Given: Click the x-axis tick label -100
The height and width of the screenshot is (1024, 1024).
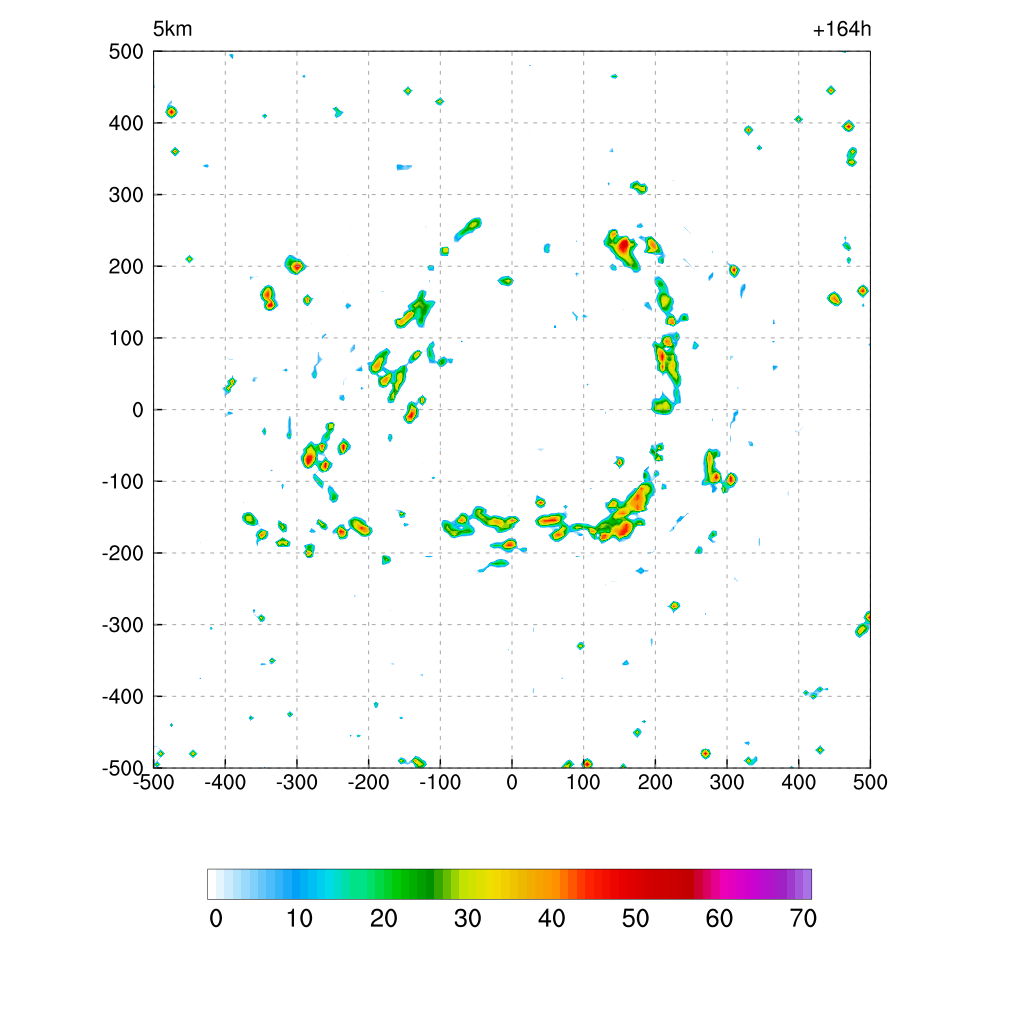Looking at the screenshot, I should pos(440,782).
